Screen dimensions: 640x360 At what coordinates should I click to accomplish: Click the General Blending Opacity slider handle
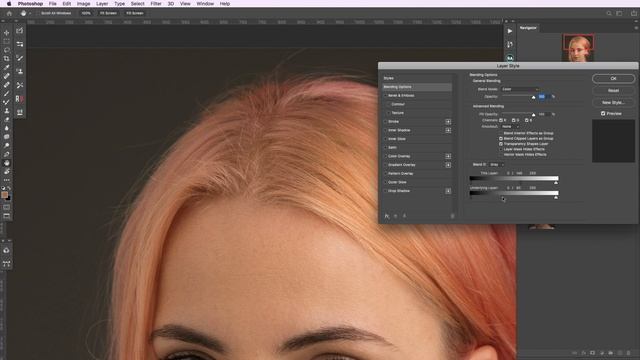click(533, 98)
